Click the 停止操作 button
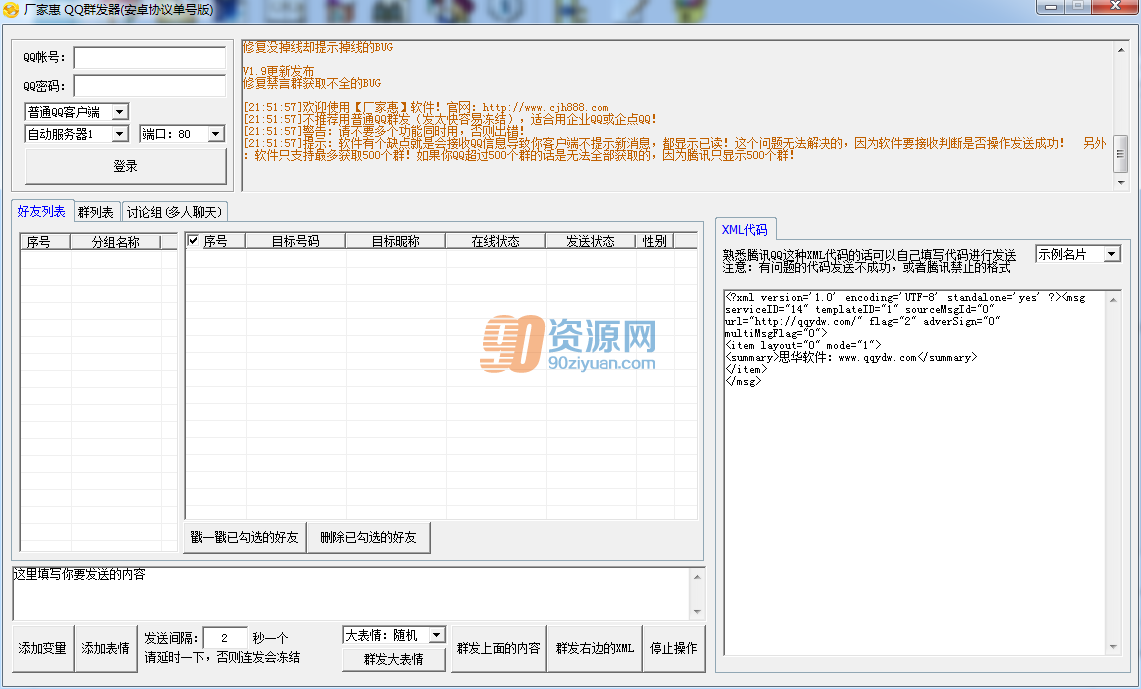 click(x=674, y=648)
